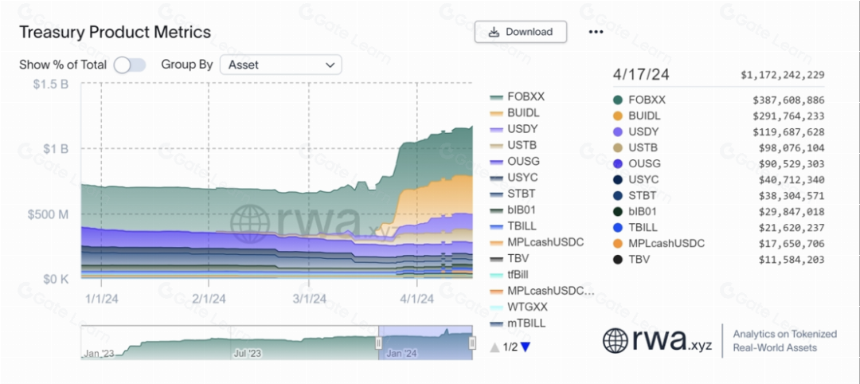Click the purple USDY dot in summary

pos(618,132)
